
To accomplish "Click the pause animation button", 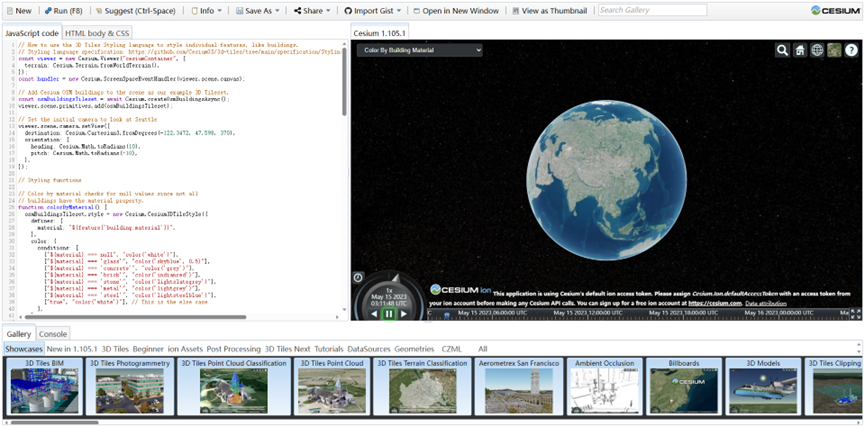I will 389,314.
